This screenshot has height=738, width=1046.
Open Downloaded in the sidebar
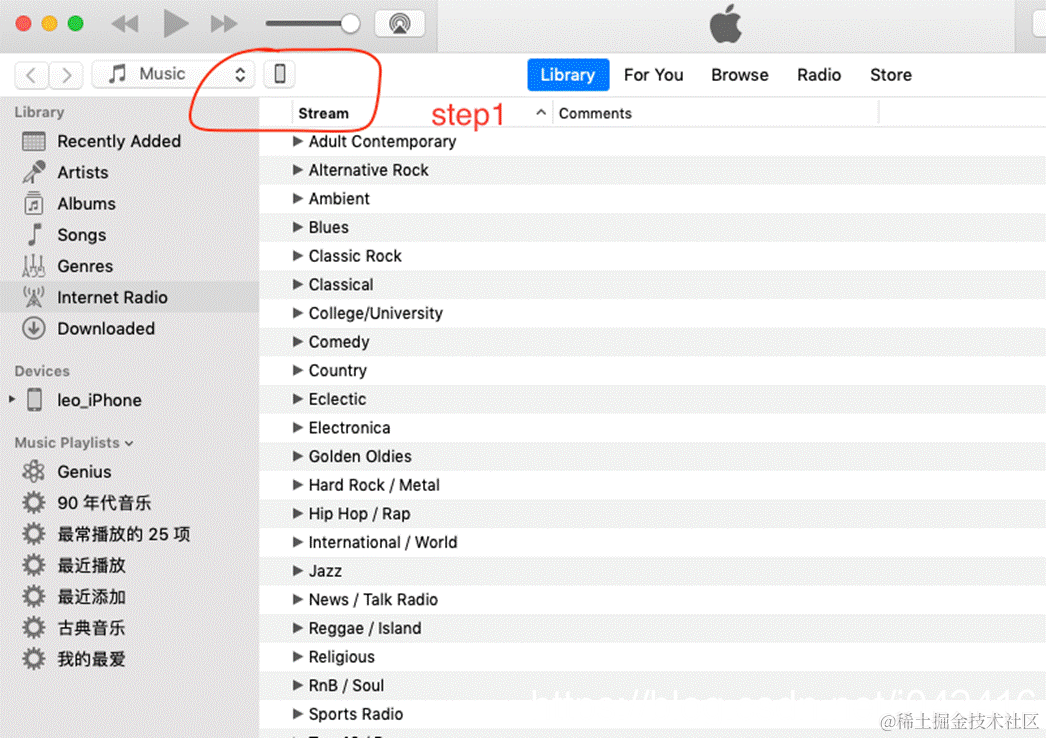(x=129, y=328)
